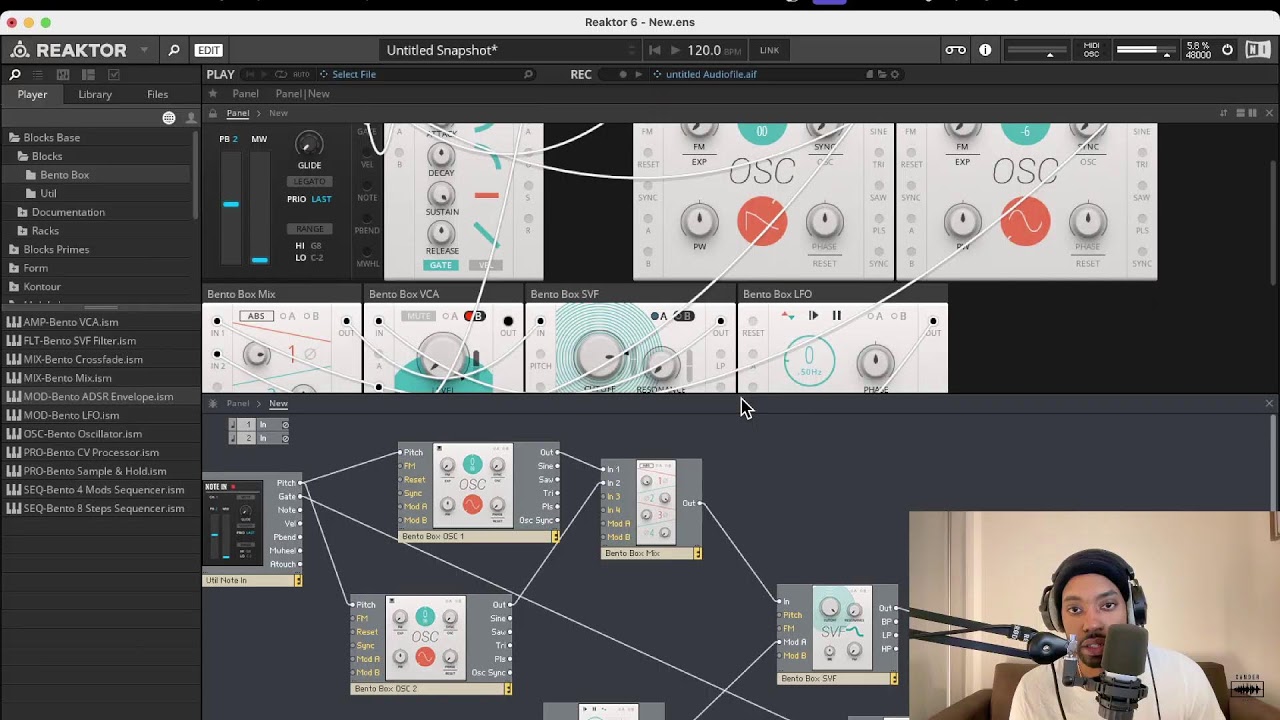The height and width of the screenshot is (720, 1280).
Task: Adjust the output level slider in the header
Action: coord(1146,50)
